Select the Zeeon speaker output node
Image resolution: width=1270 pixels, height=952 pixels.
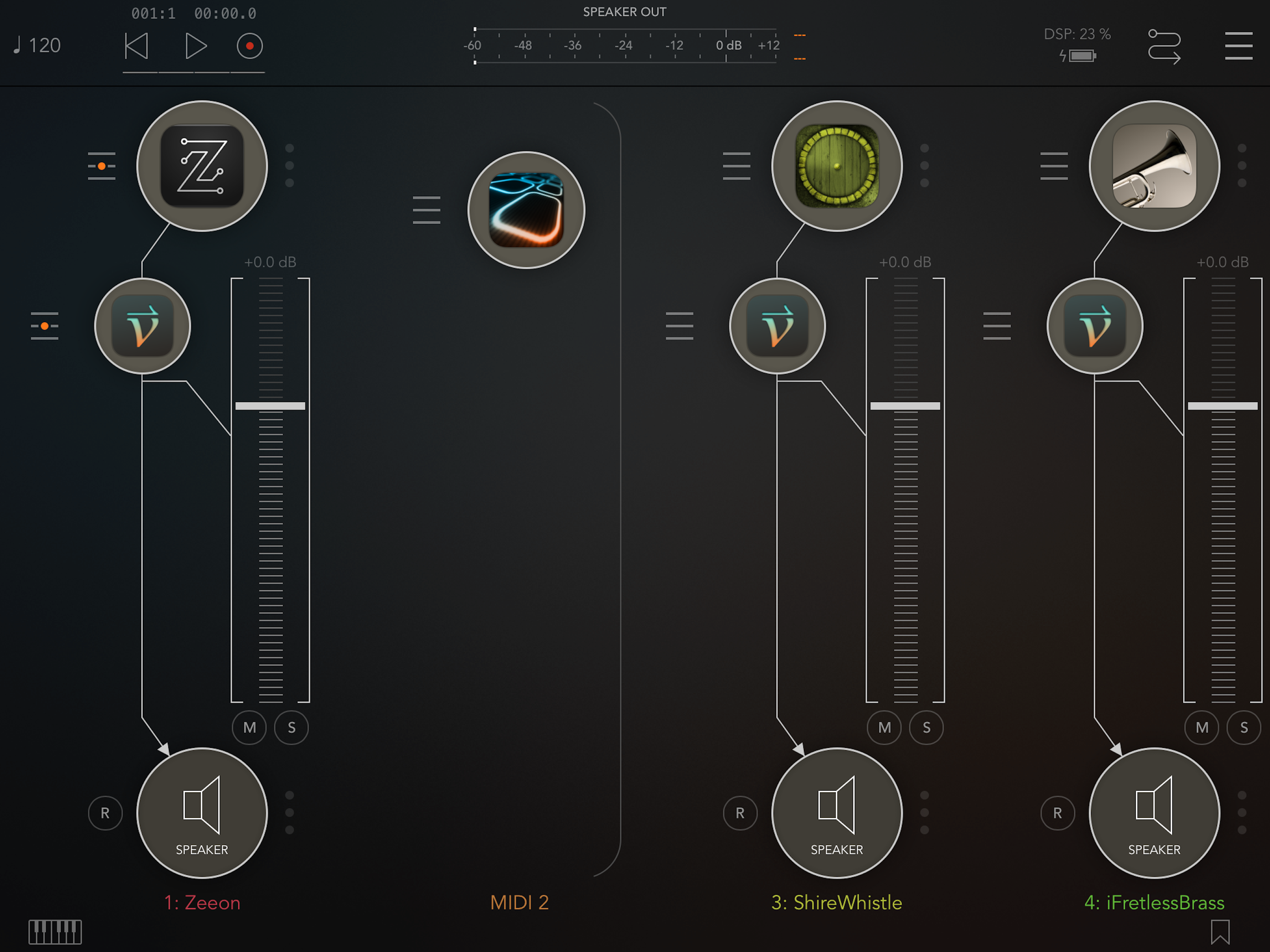(202, 813)
